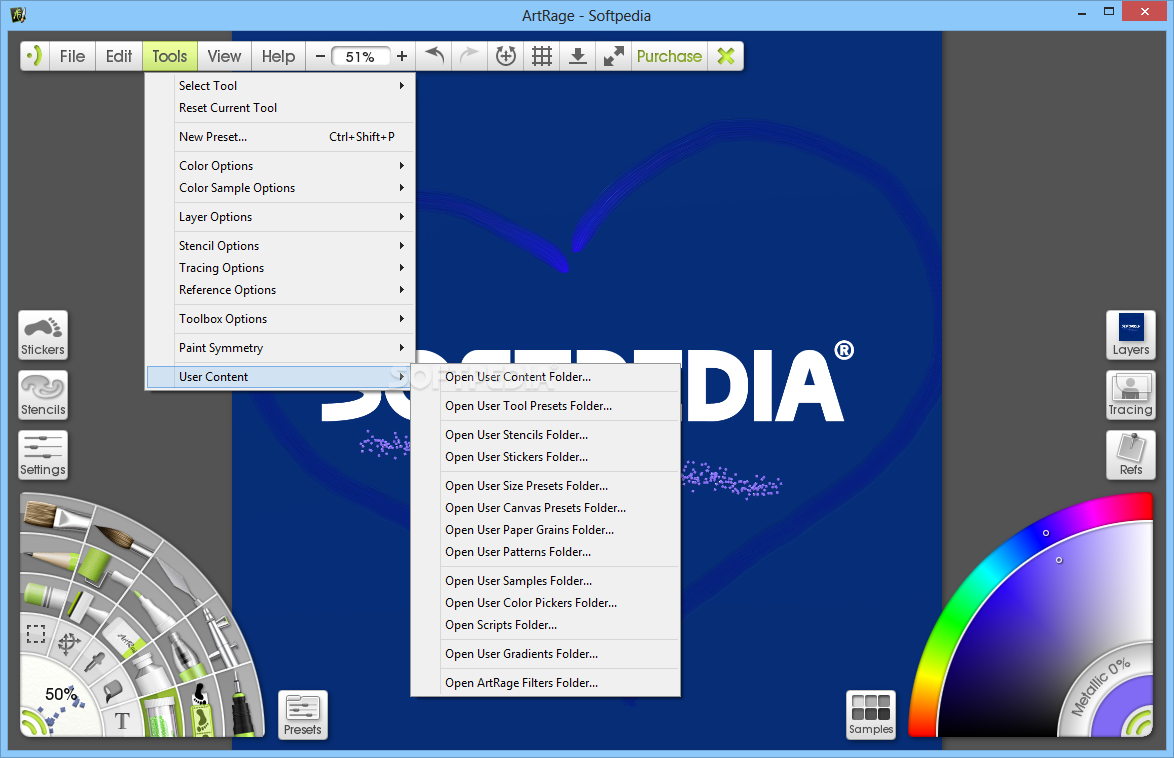The width and height of the screenshot is (1174, 758).
Task: Close the open Tools menu
Action: click(170, 56)
